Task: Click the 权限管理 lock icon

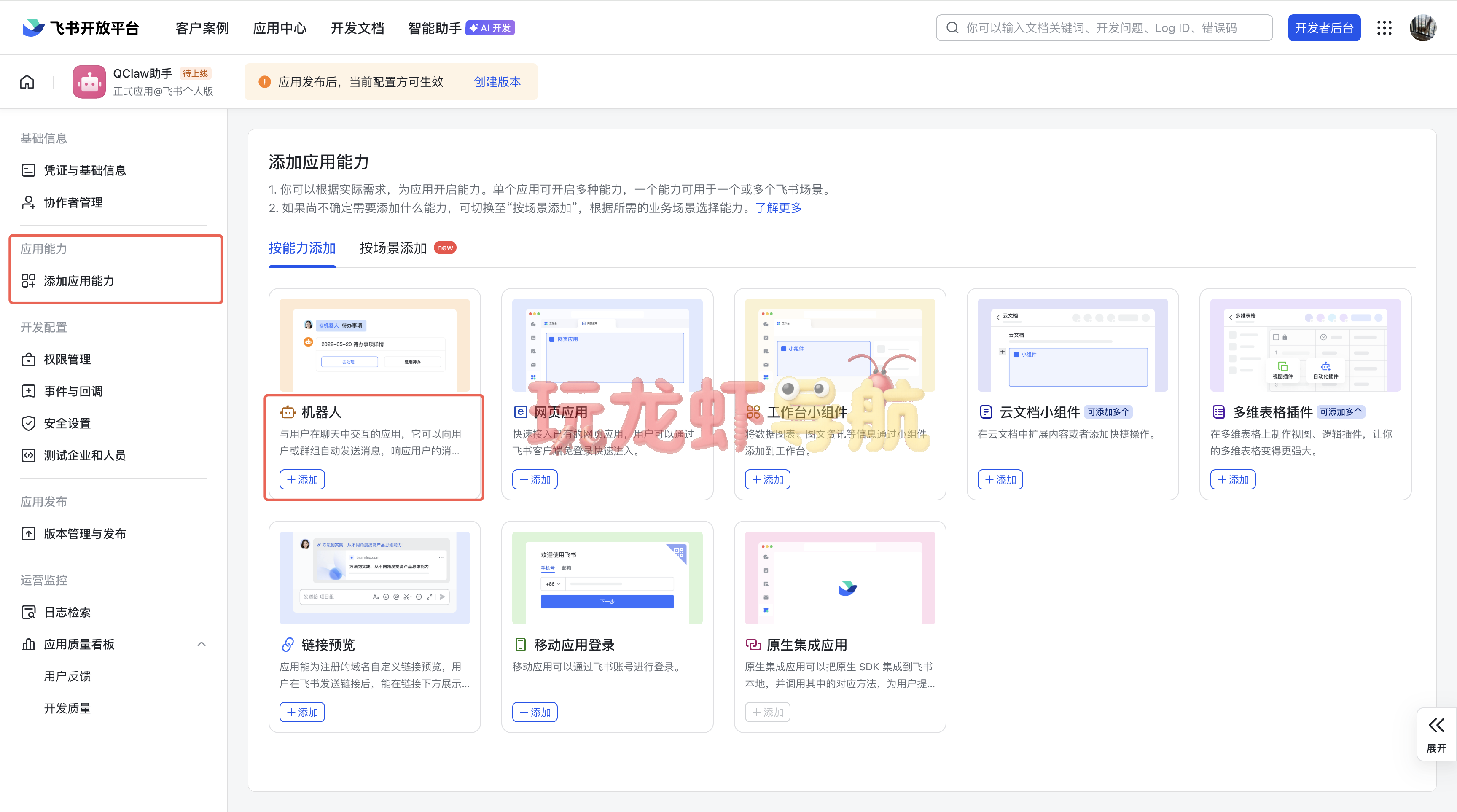Action: point(28,360)
